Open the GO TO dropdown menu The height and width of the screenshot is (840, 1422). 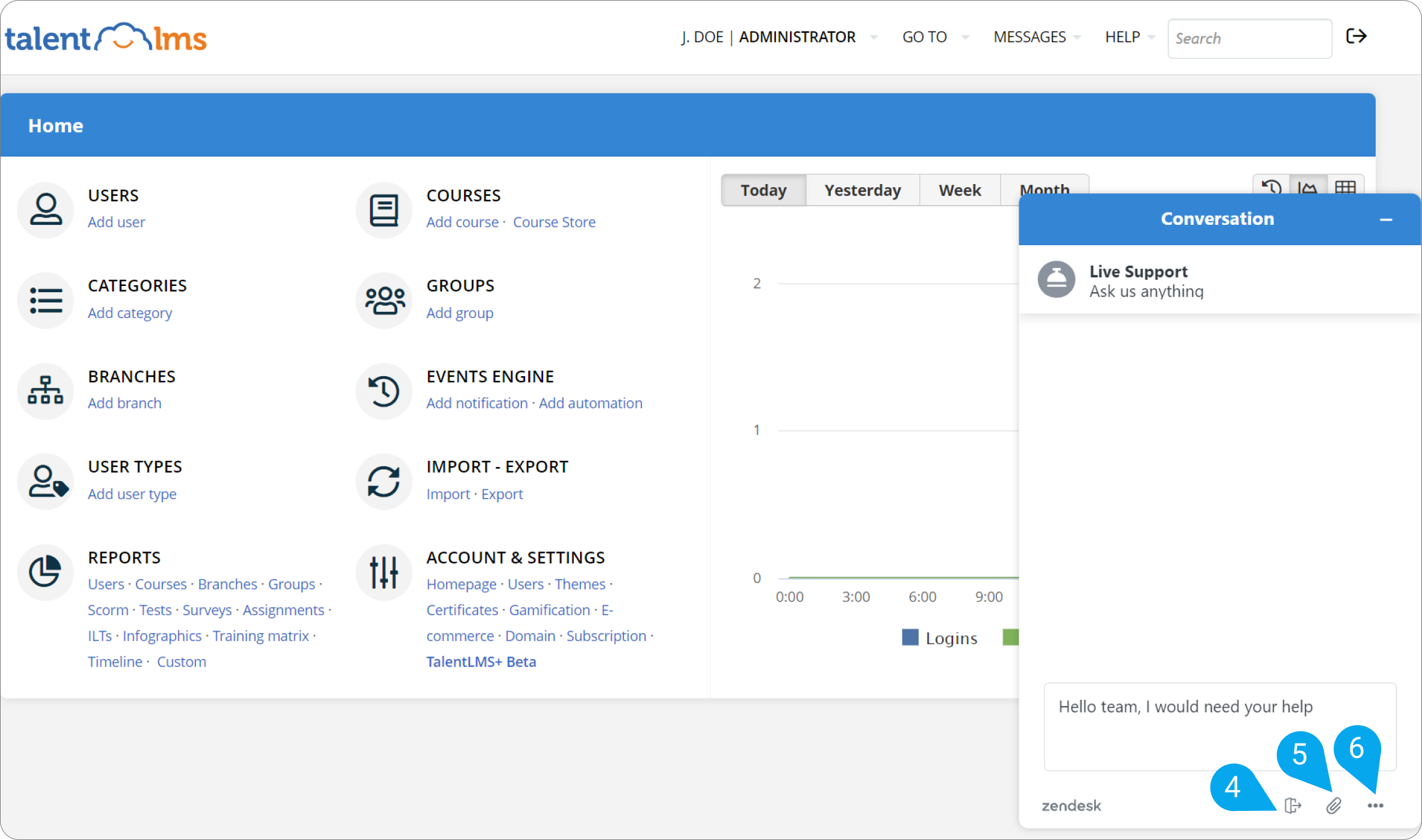pyautogui.click(x=935, y=37)
